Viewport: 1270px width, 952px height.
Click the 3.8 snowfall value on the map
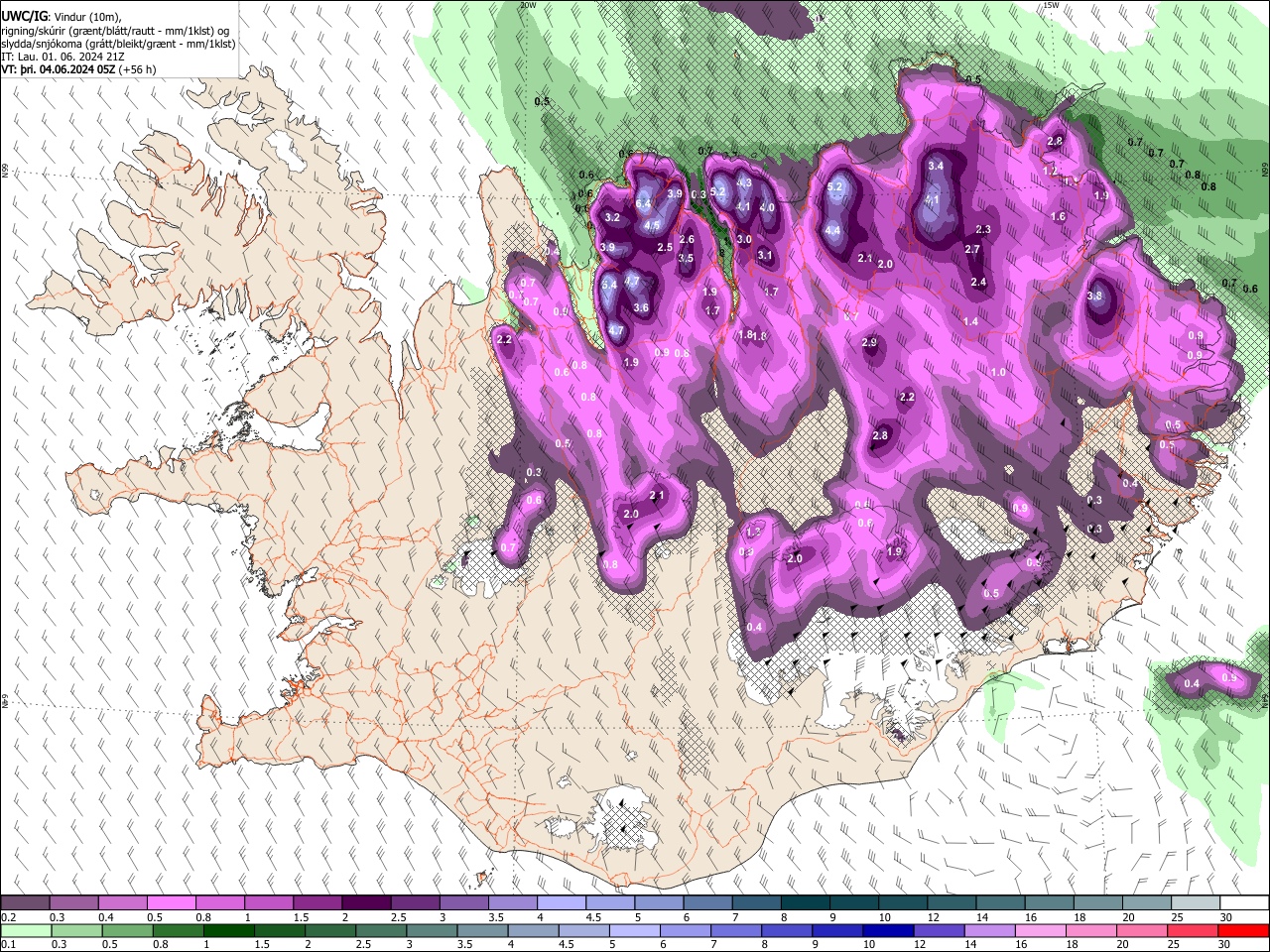coord(1094,296)
